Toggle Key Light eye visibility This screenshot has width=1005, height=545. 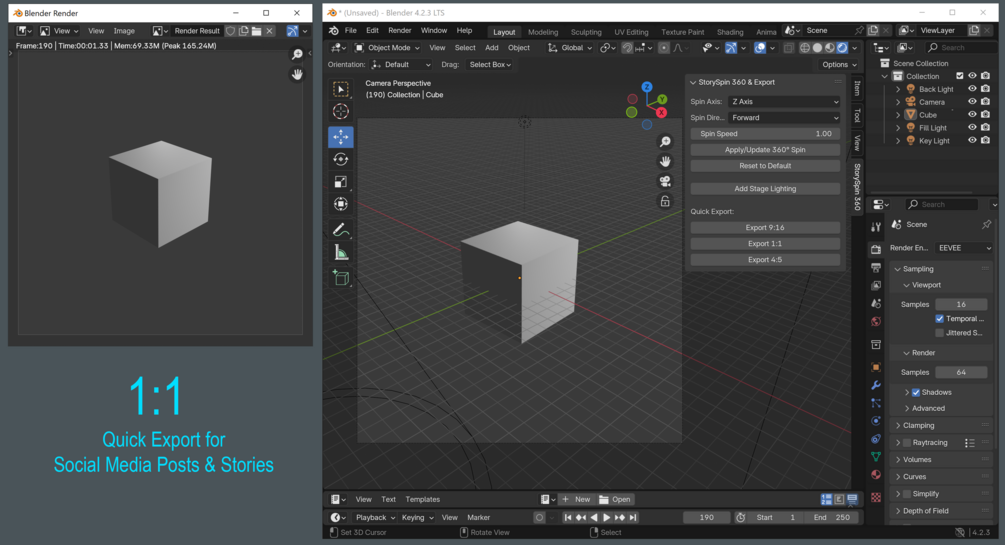click(x=972, y=140)
